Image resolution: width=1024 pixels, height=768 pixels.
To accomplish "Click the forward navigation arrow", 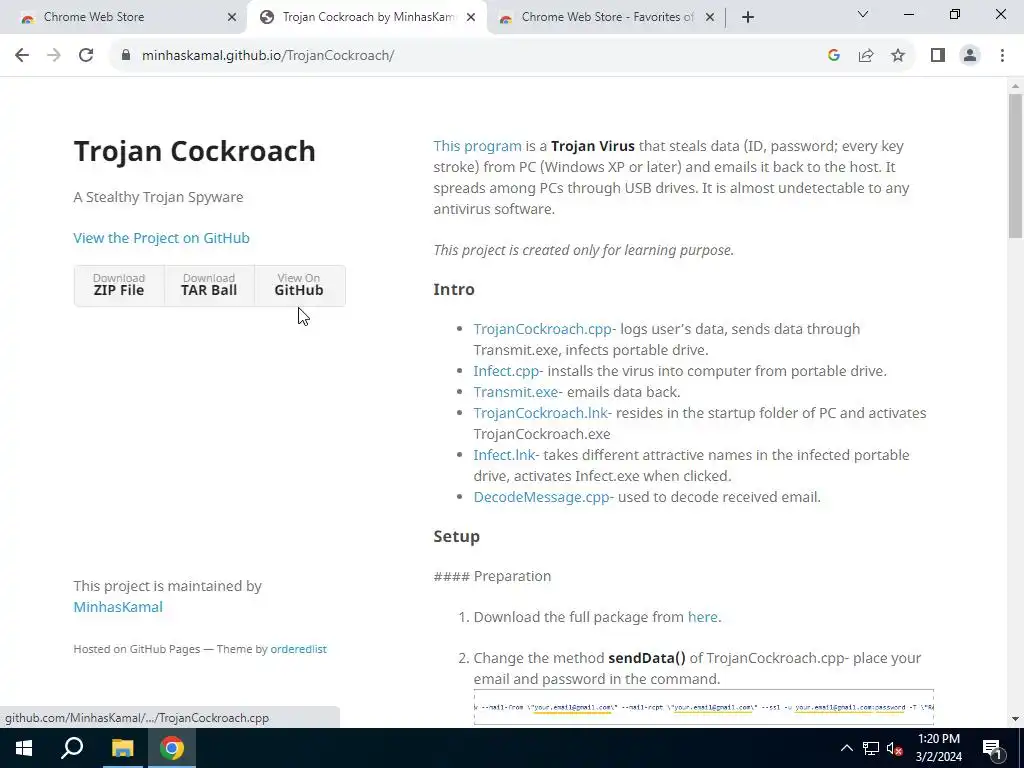I will point(54,56).
